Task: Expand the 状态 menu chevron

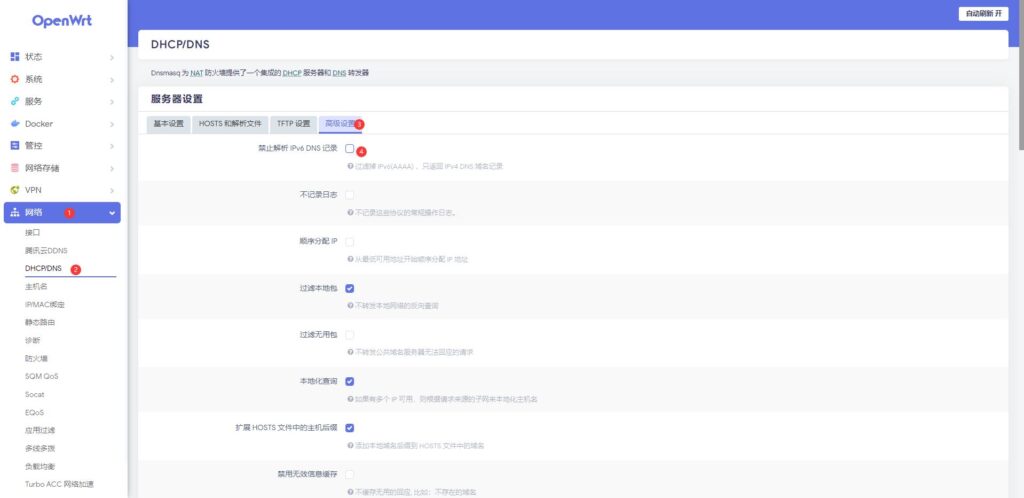Action: (112, 57)
